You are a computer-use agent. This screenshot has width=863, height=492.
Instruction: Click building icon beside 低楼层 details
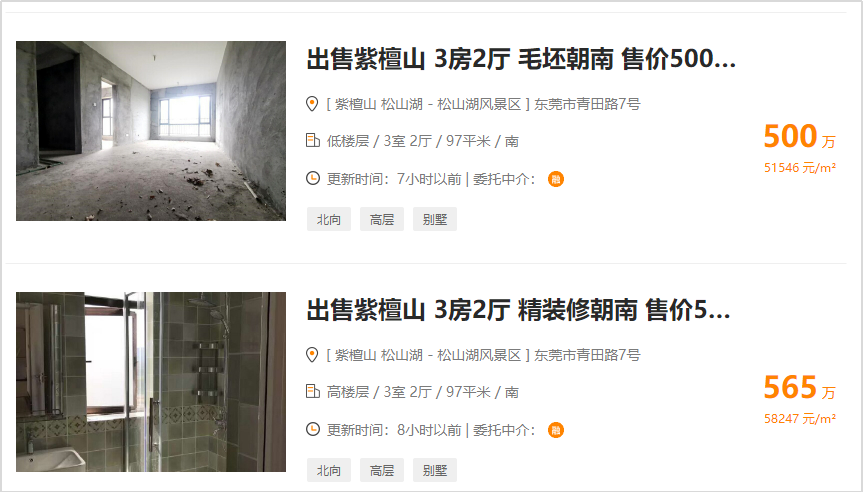[x=313, y=140]
